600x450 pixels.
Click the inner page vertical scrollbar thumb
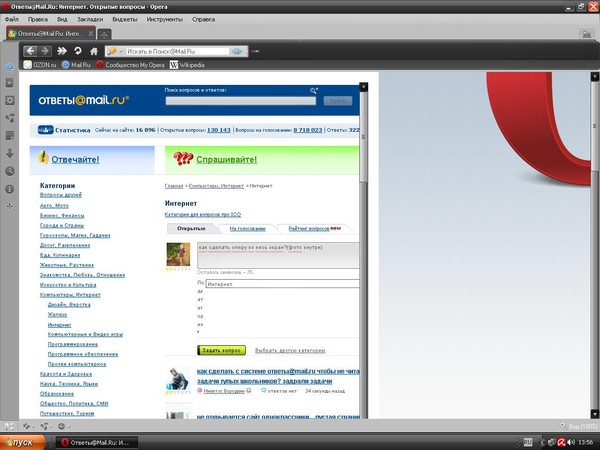point(363,136)
